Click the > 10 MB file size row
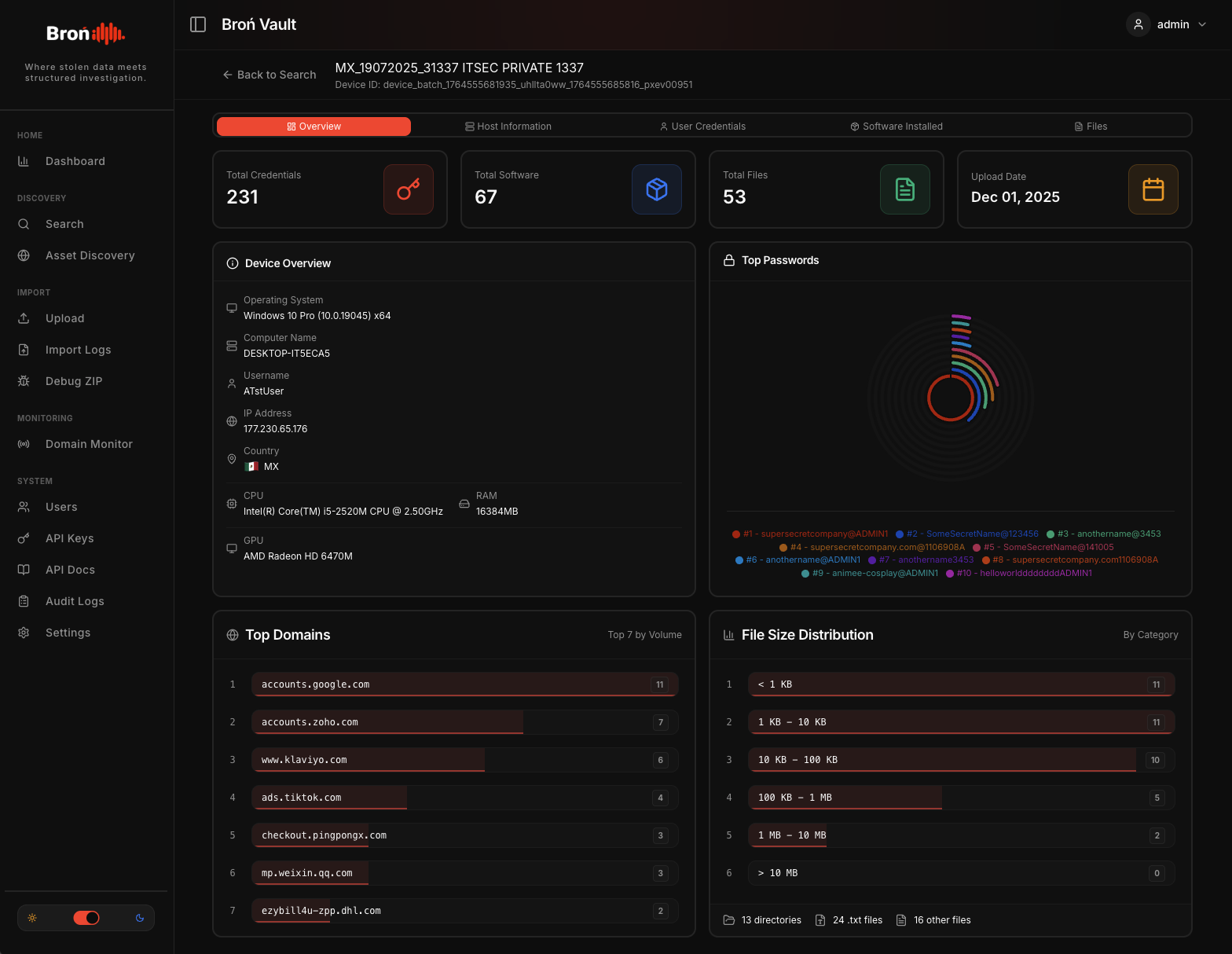This screenshot has width=1232, height=954. click(x=962, y=873)
